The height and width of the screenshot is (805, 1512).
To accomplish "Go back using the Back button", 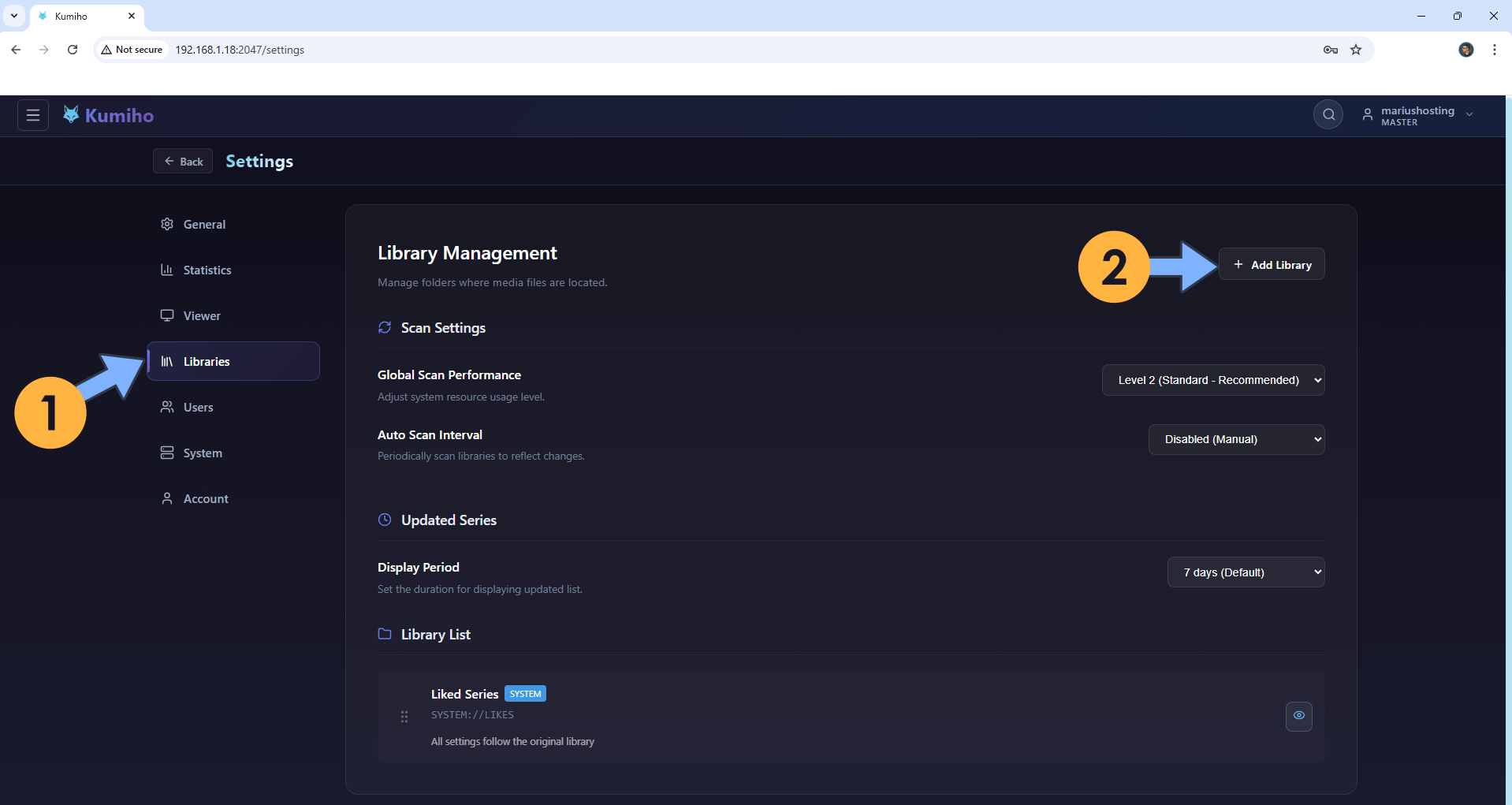I will 182,161.
